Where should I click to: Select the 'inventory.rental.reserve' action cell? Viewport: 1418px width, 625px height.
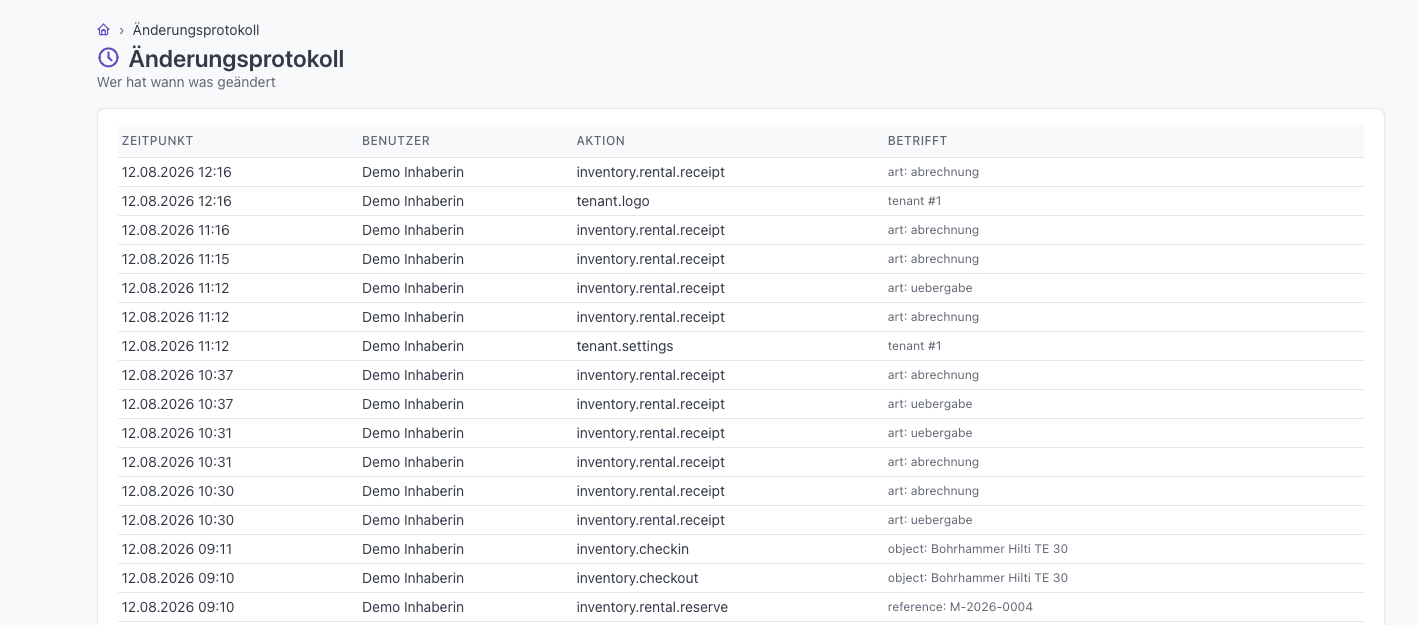coord(652,607)
